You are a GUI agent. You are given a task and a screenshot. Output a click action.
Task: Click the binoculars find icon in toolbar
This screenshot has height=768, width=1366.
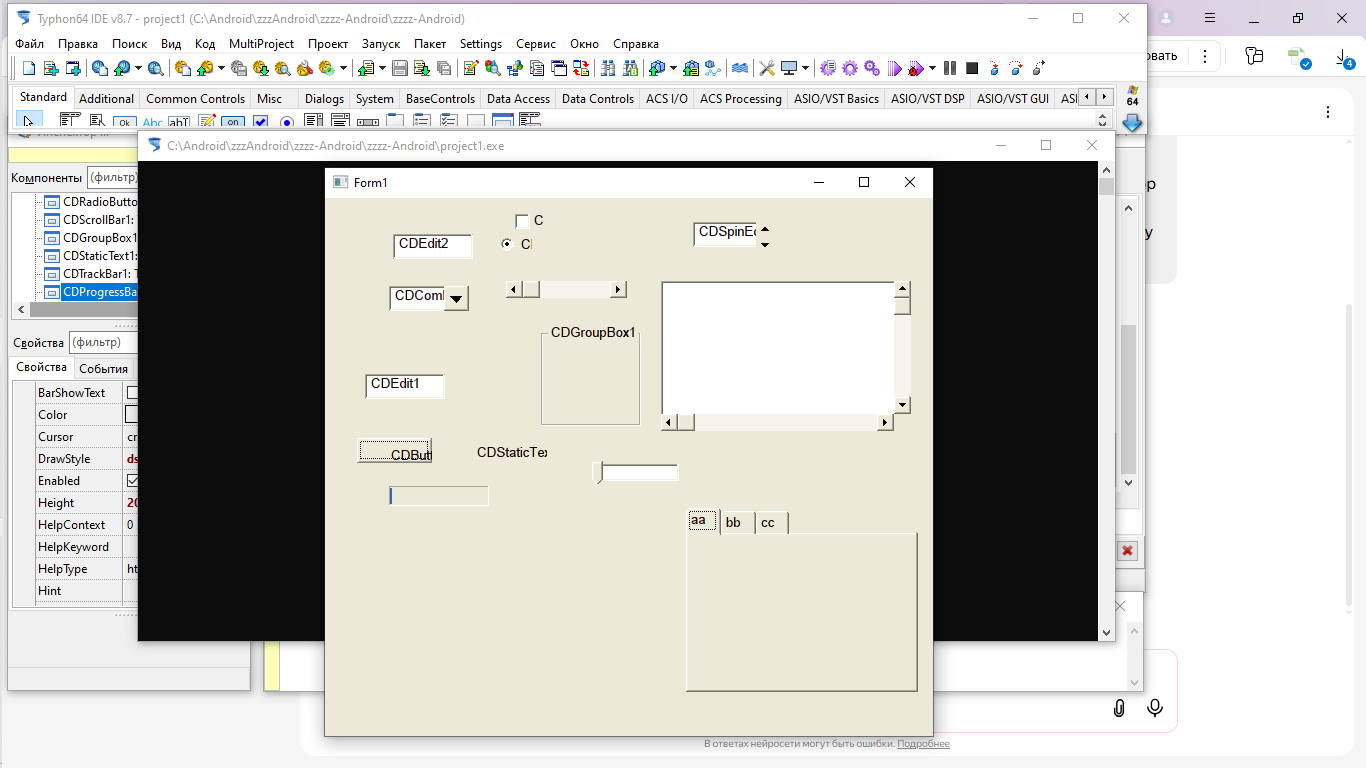point(607,68)
